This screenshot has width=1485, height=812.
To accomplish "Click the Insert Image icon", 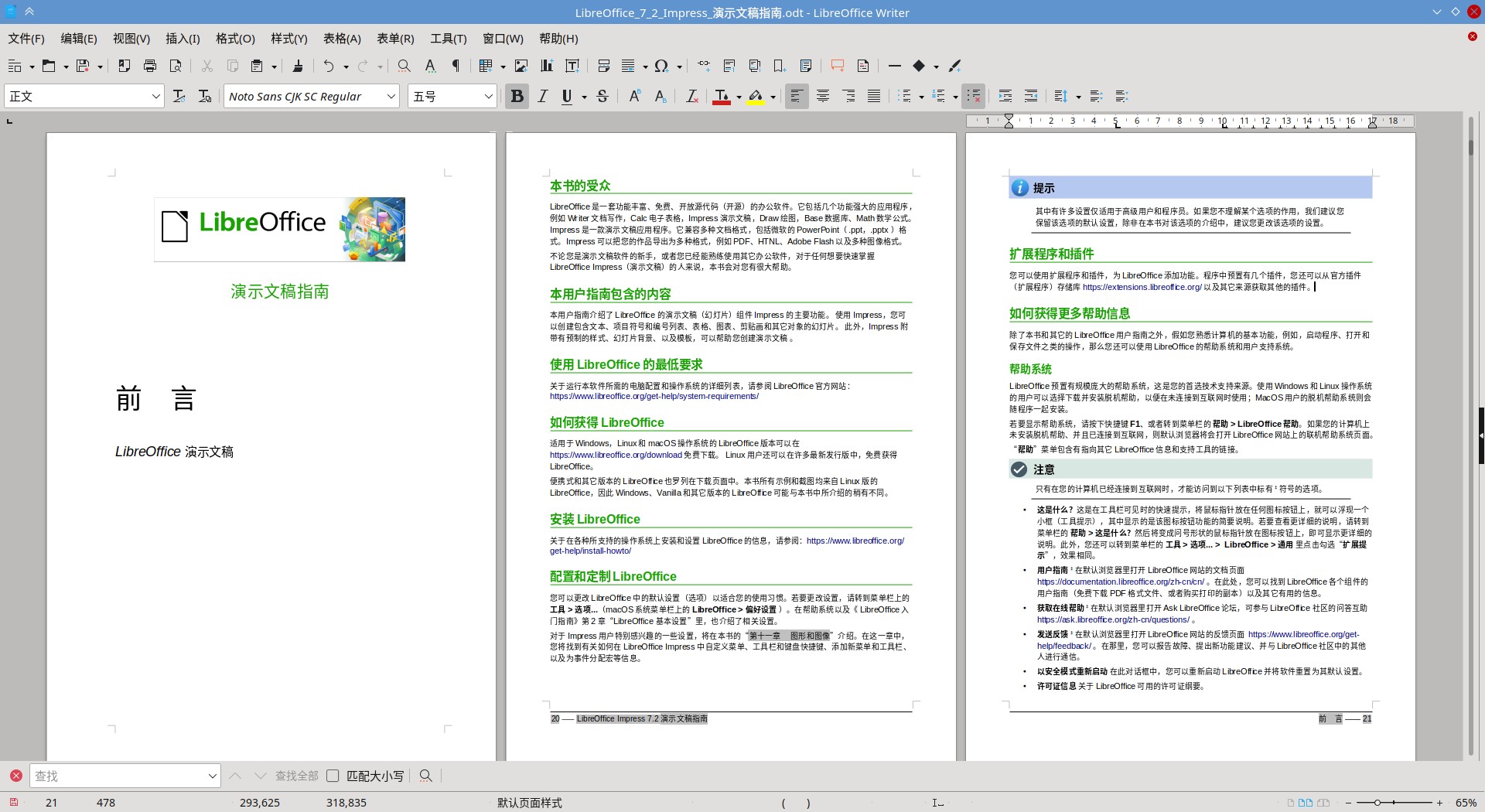I will point(521,66).
